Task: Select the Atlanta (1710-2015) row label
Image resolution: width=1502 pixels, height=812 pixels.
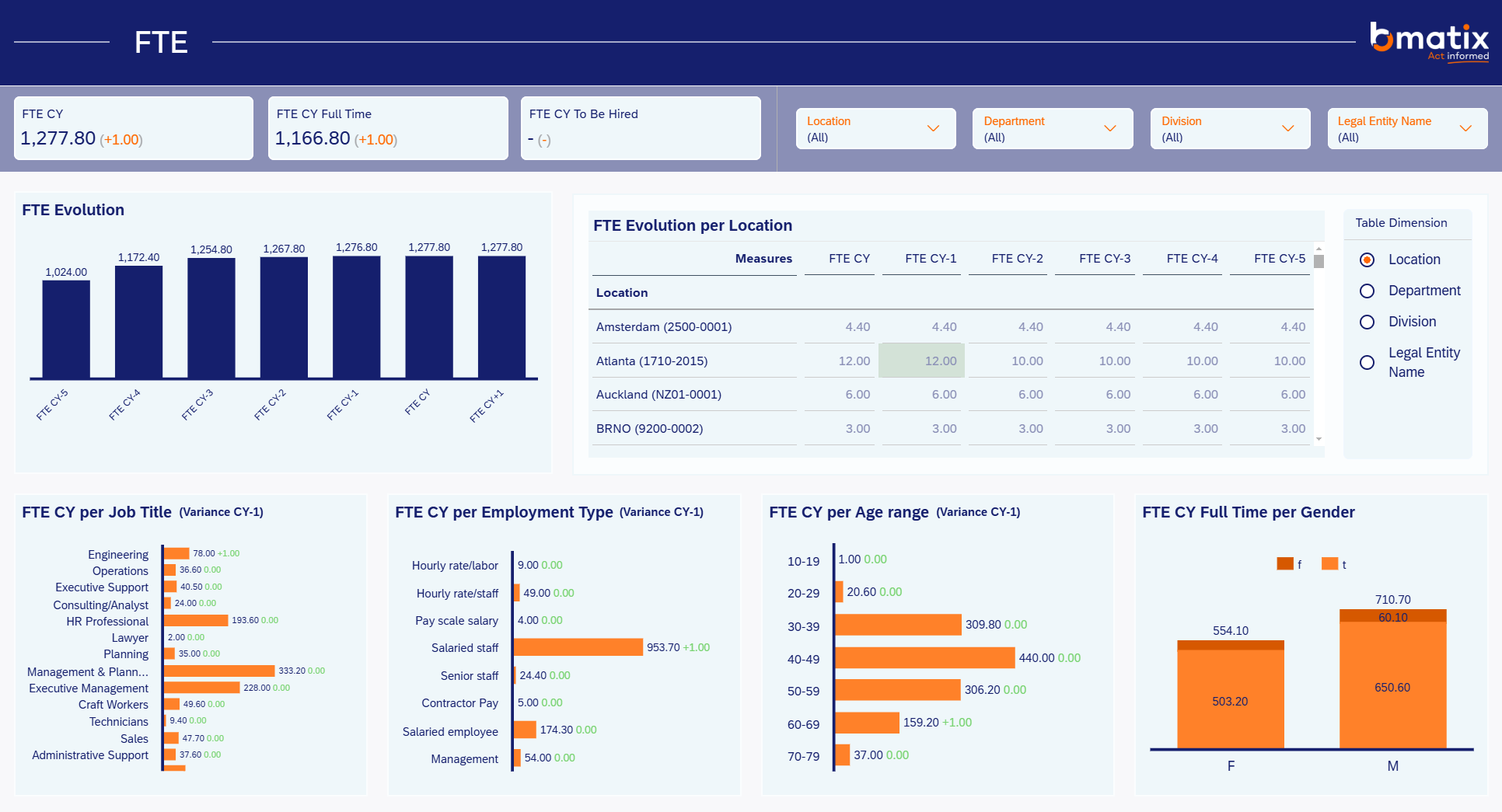Action: pyautogui.click(x=651, y=361)
